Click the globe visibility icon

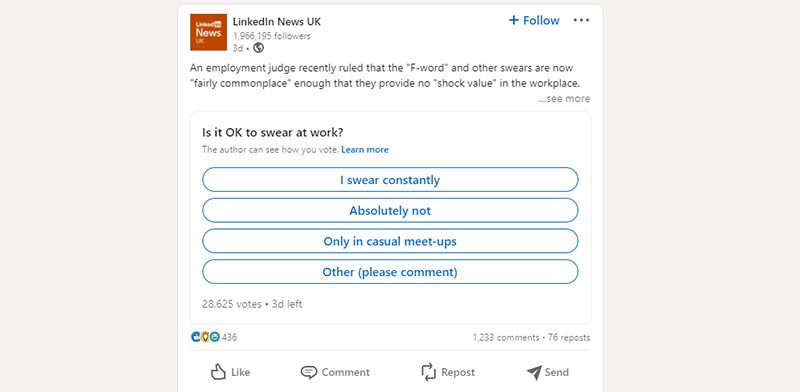pyautogui.click(x=259, y=48)
